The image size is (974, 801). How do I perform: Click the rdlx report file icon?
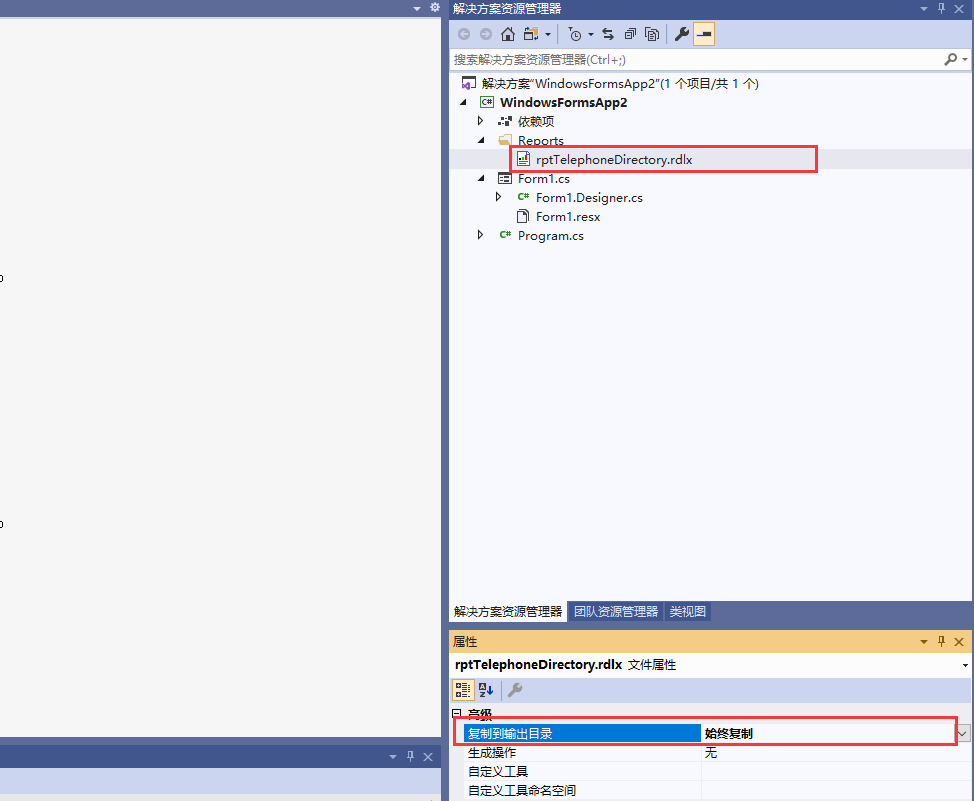pyautogui.click(x=523, y=159)
